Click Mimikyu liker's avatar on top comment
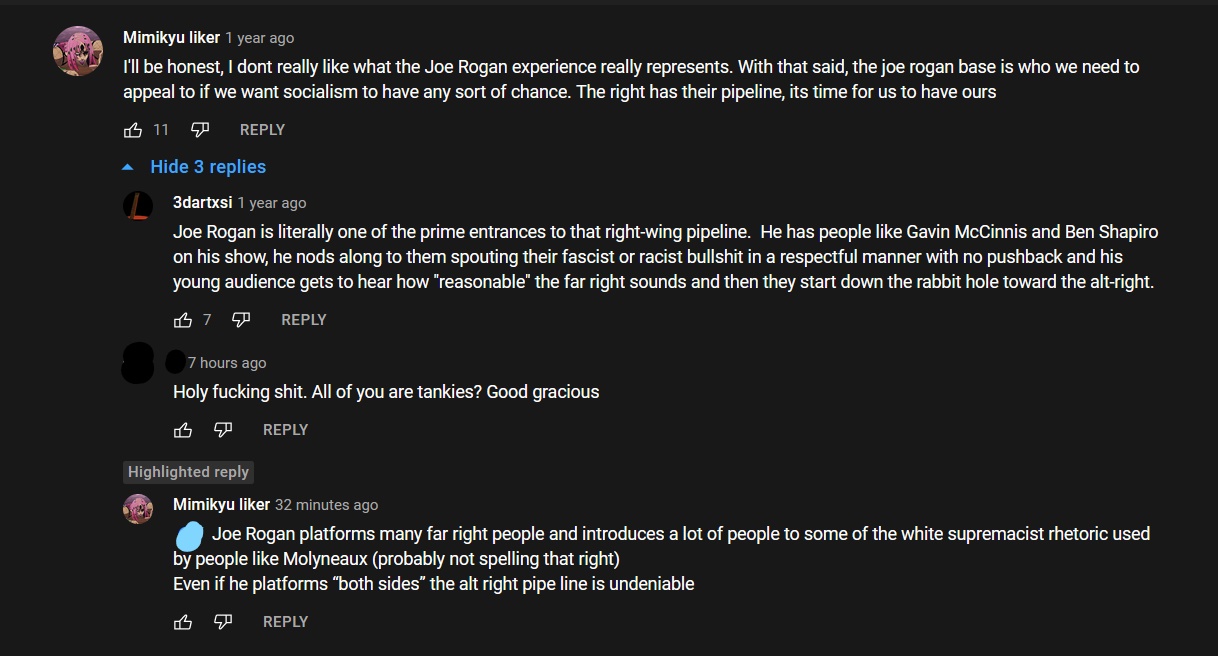 coord(78,51)
